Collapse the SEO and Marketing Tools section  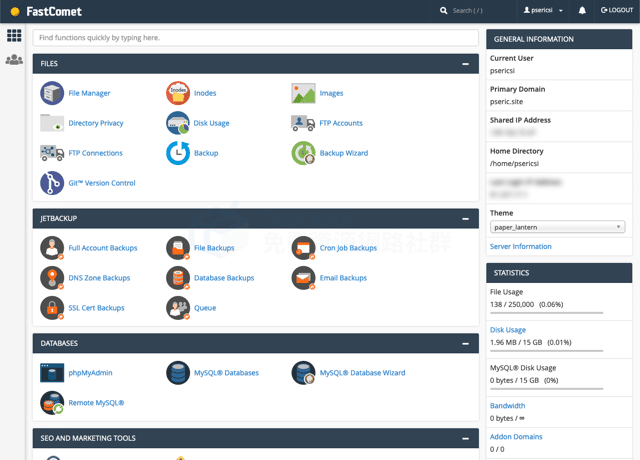pos(465,438)
